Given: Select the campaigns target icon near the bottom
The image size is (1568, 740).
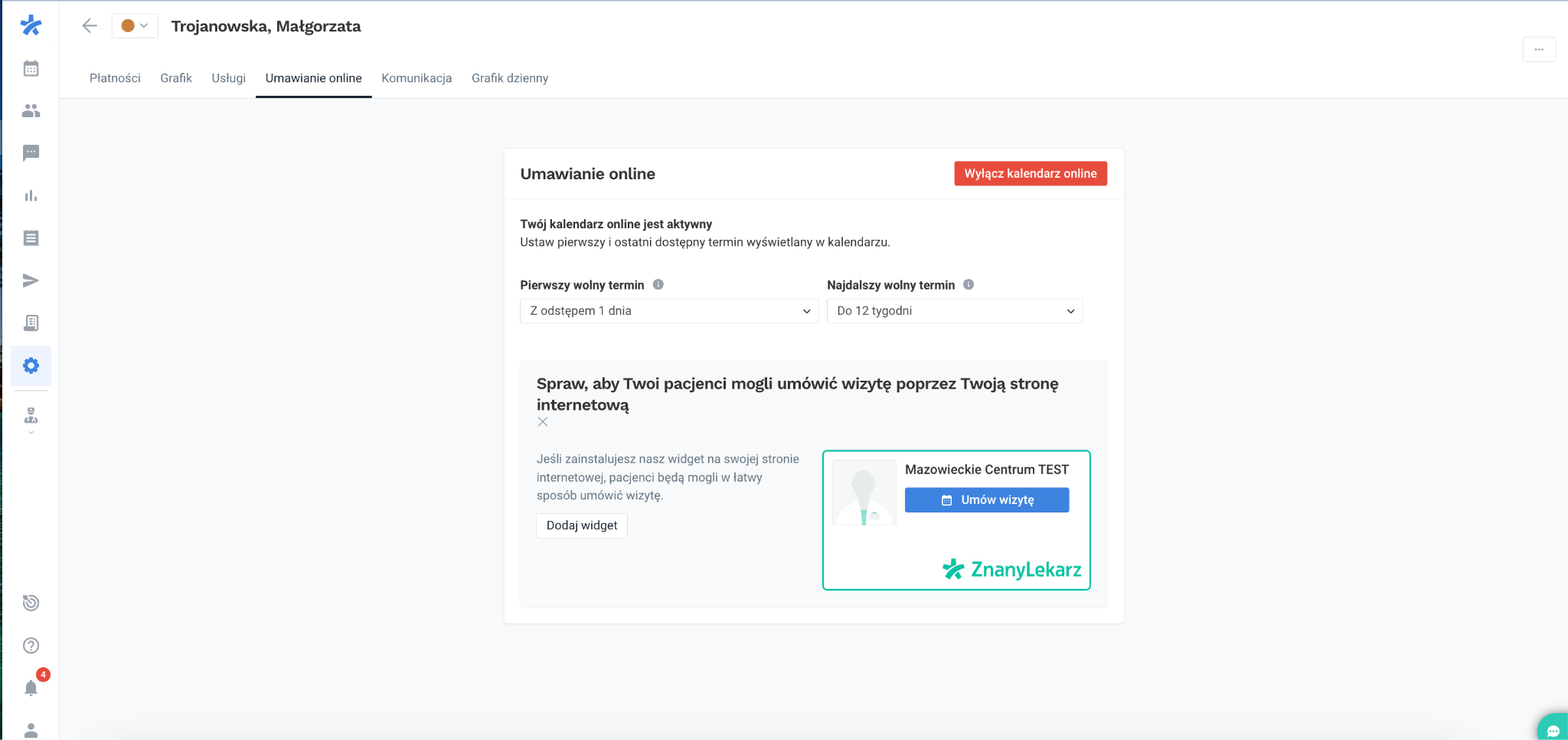Looking at the screenshot, I should pos(31,603).
